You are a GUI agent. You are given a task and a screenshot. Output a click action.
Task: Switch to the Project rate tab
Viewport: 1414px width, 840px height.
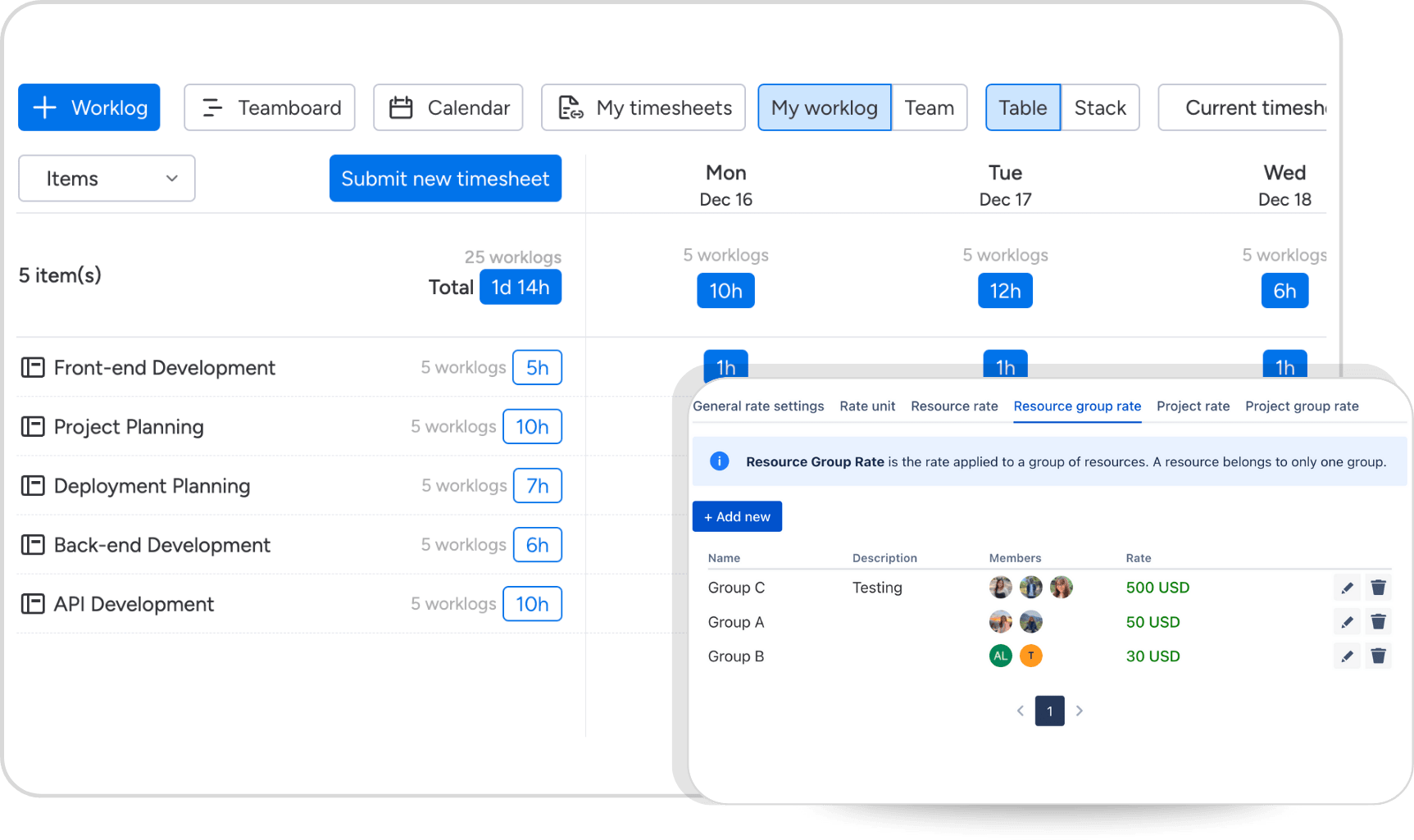[x=1193, y=406]
